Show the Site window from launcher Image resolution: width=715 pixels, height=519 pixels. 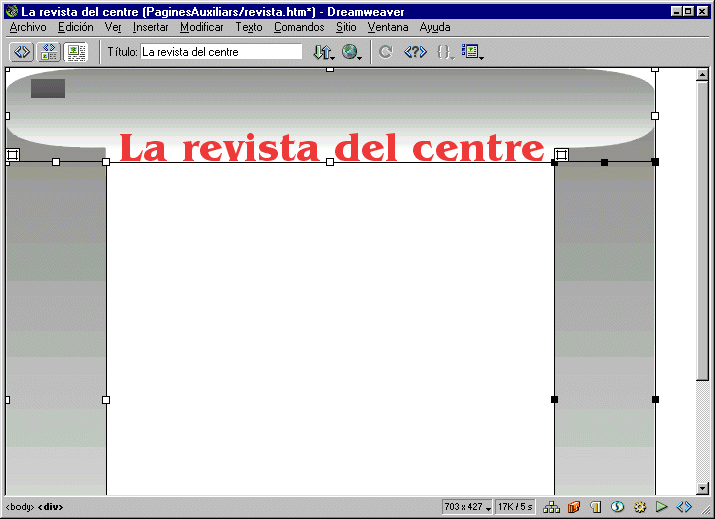pos(552,507)
